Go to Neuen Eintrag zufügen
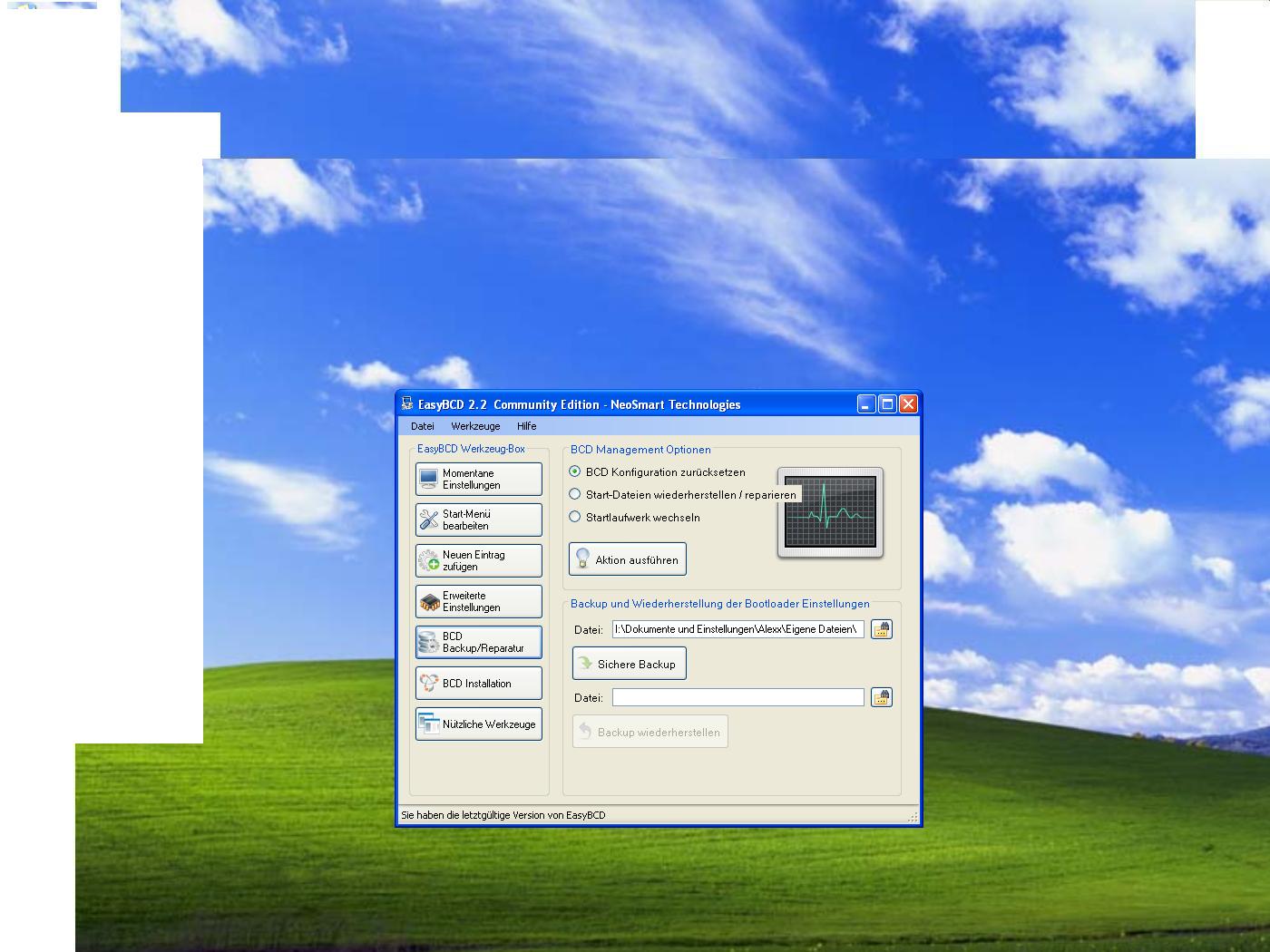 (479, 560)
